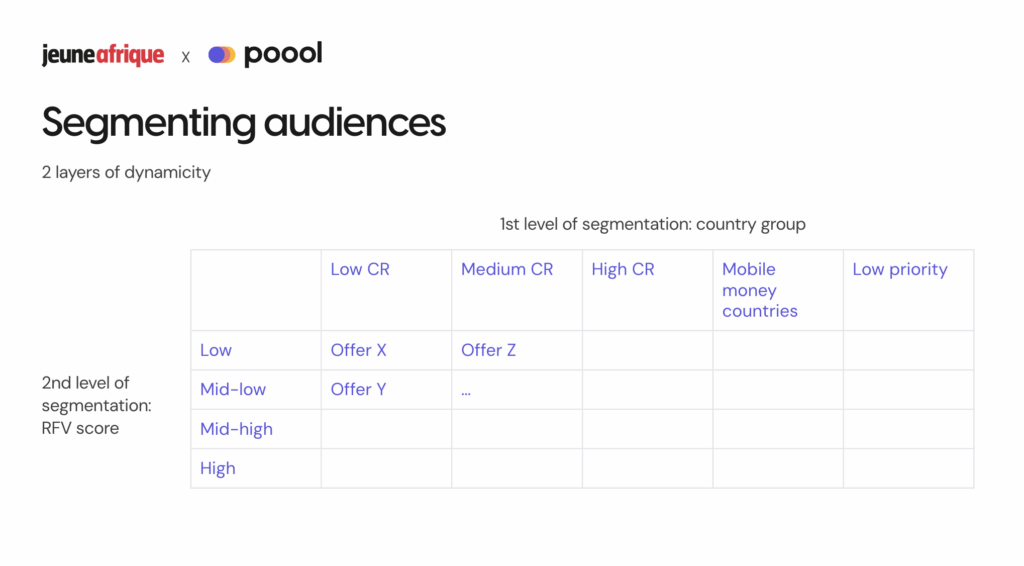Image resolution: width=1024 pixels, height=566 pixels.
Task: Select the Mid-low row label
Action: point(233,389)
